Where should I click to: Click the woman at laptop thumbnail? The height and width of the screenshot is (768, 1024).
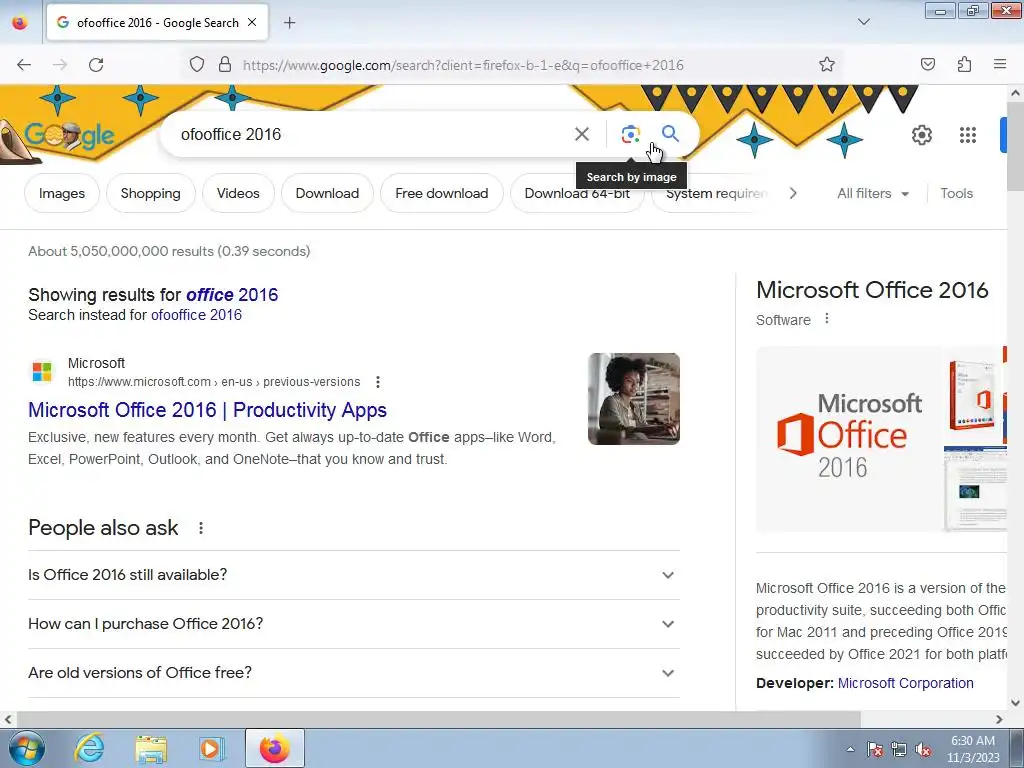click(633, 399)
